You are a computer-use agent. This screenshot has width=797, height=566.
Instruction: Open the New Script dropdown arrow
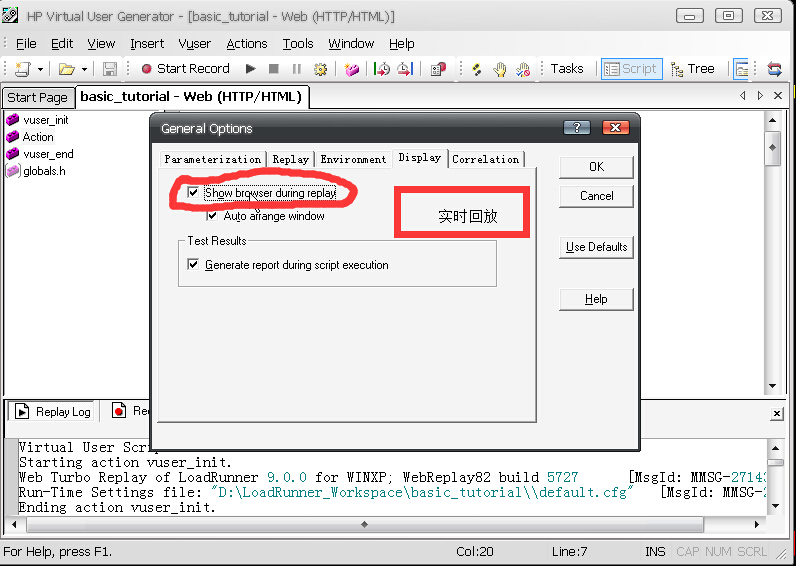click(40, 69)
